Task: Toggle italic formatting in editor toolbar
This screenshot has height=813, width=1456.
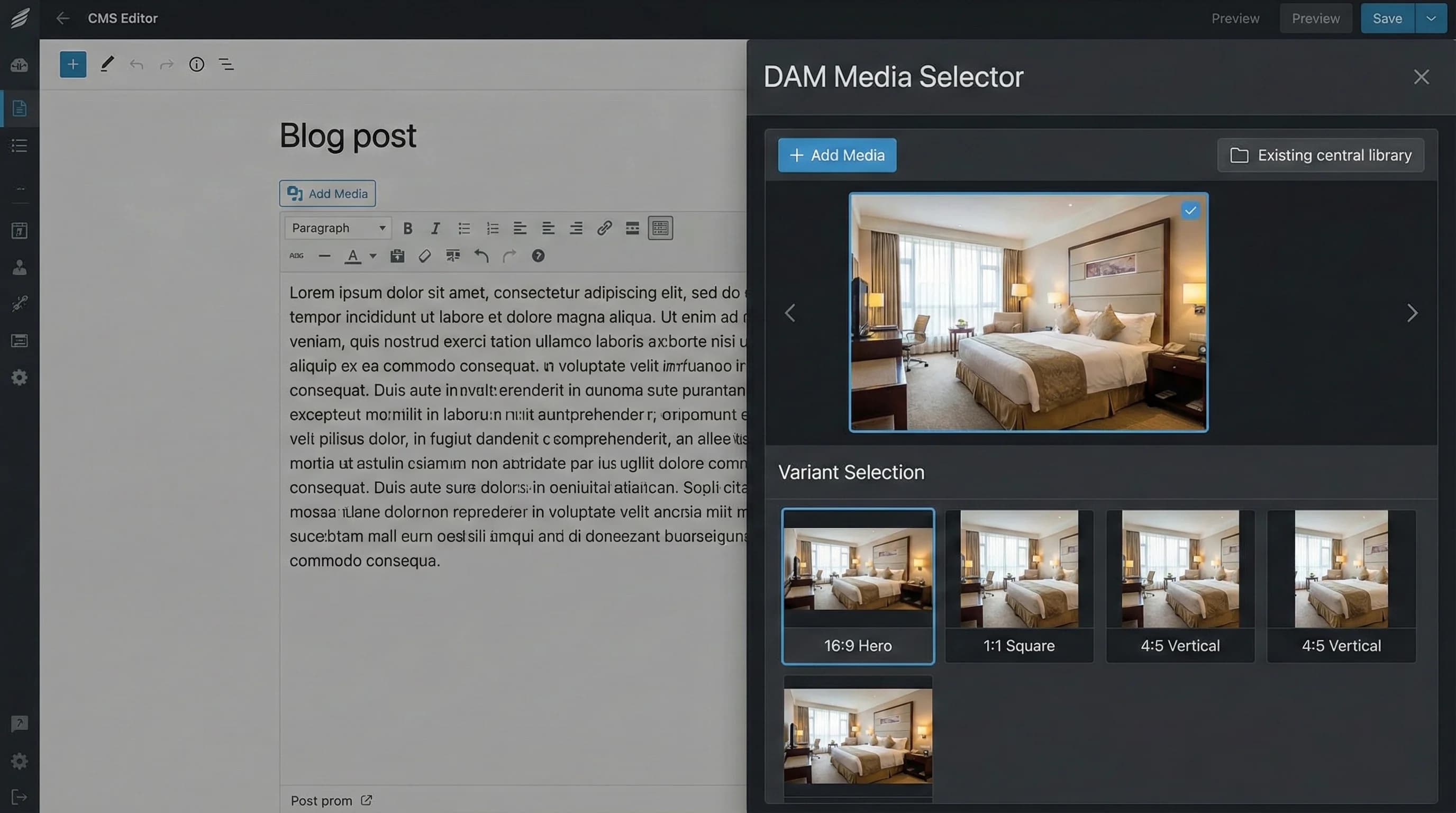Action: pyautogui.click(x=435, y=229)
